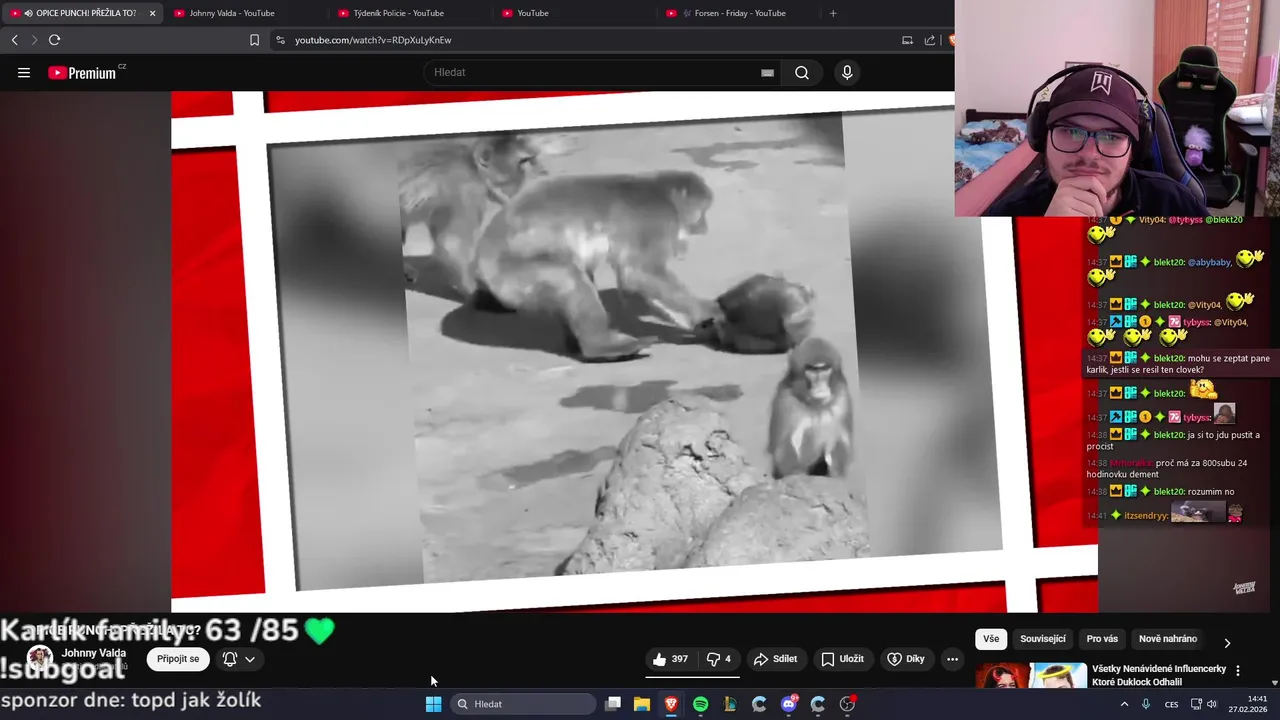Open the suggested video thumbnail

1031,675
